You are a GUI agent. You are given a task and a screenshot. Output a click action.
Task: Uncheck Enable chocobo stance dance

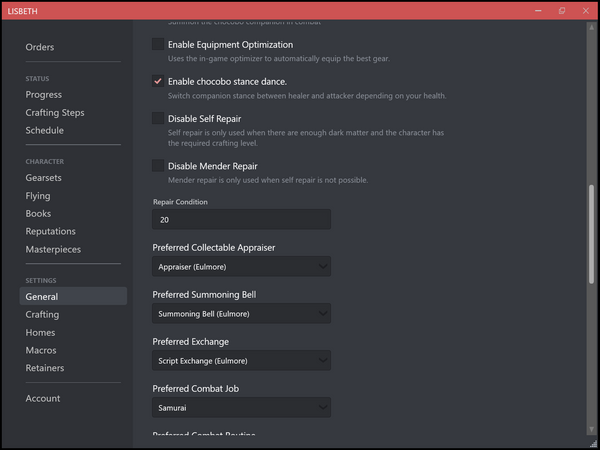[158, 81]
